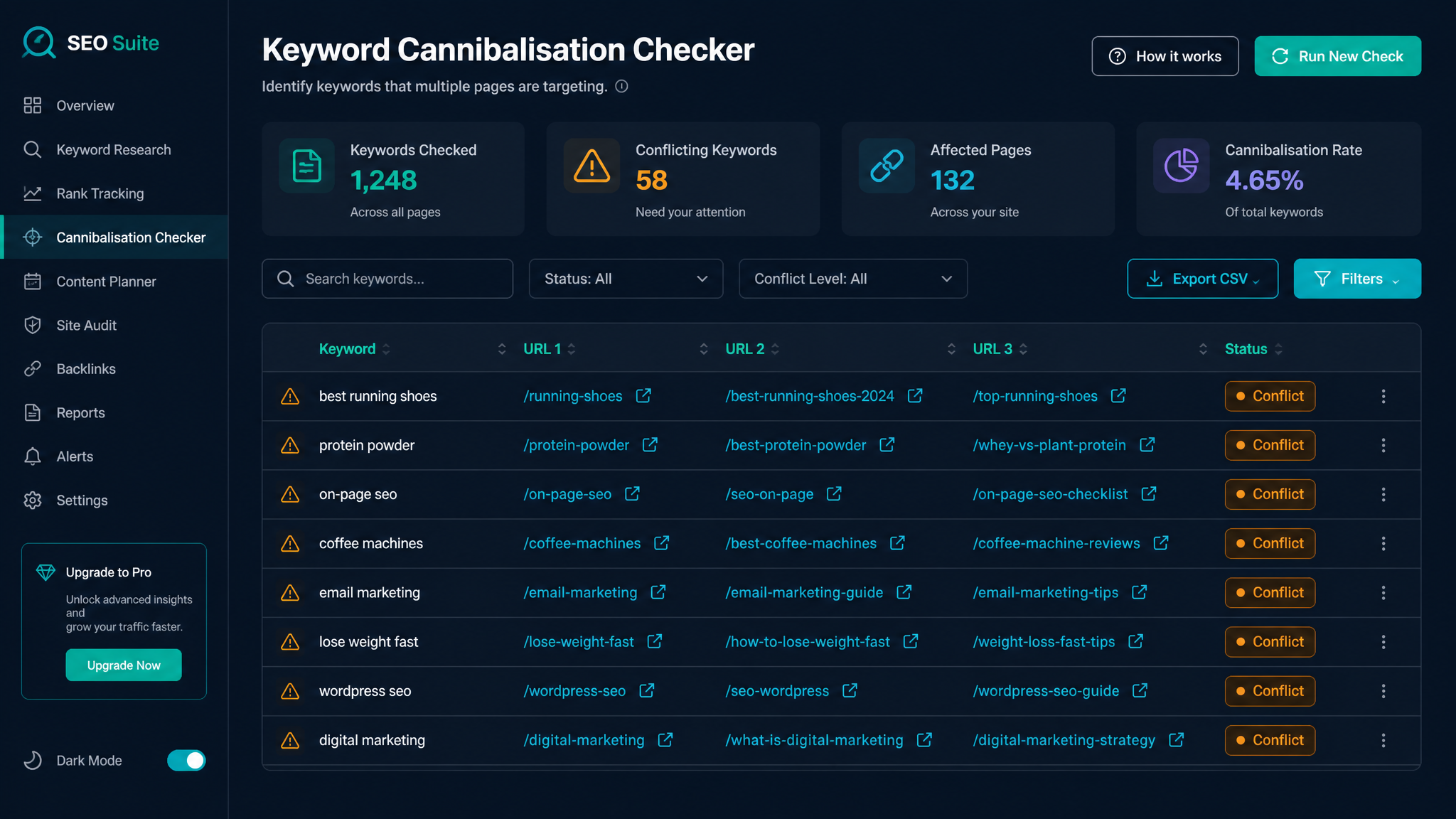This screenshot has width=1456, height=819.
Task: Click the Conflicting Keywords warning icon
Action: (x=591, y=166)
